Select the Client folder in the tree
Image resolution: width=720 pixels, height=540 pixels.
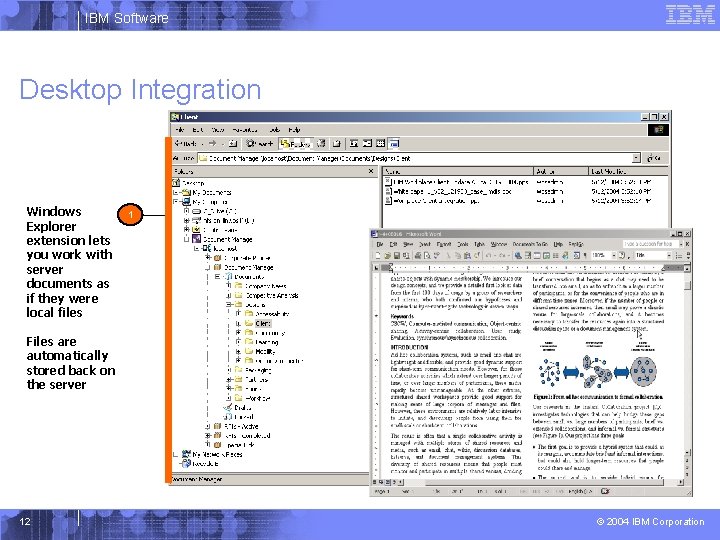[262, 323]
